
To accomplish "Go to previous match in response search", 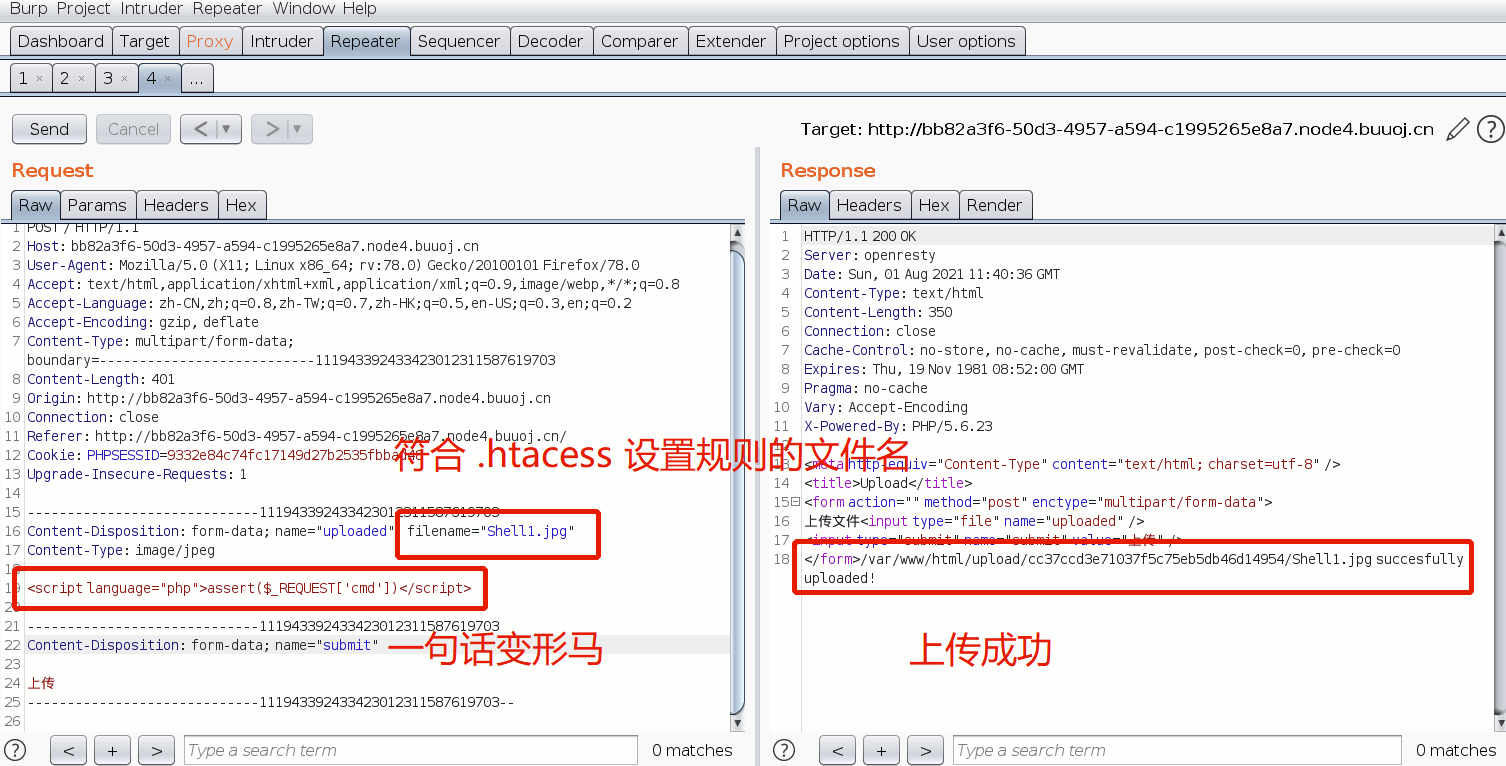I will tap(838, 750).
